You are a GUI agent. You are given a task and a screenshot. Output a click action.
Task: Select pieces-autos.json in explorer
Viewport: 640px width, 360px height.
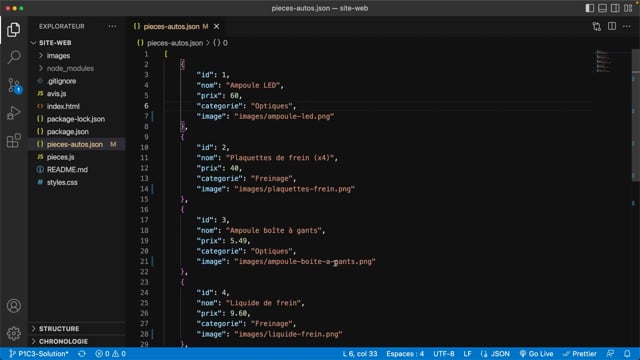coord(77,144)
